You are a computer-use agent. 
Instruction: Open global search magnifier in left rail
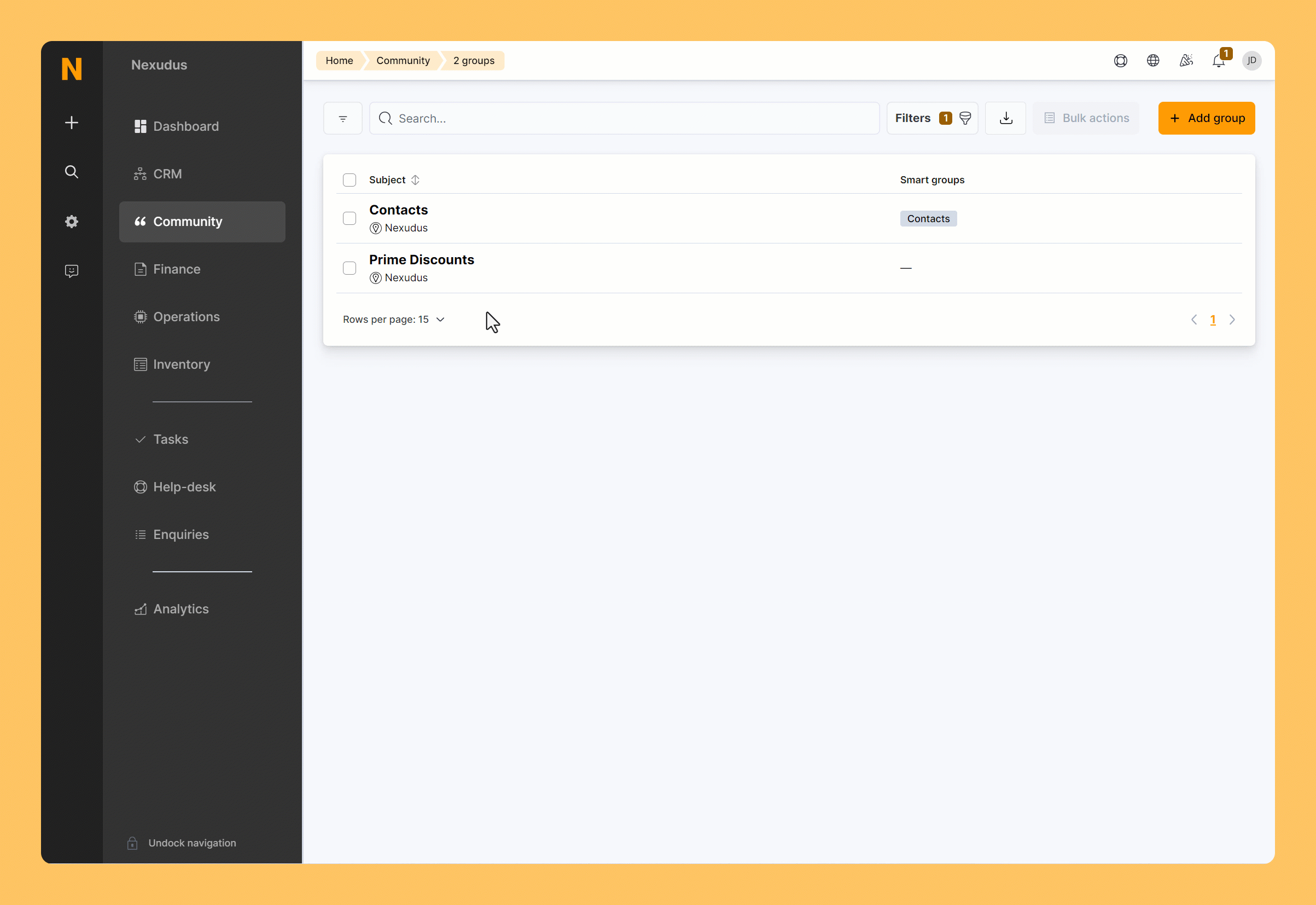click(x=72, y=172)
